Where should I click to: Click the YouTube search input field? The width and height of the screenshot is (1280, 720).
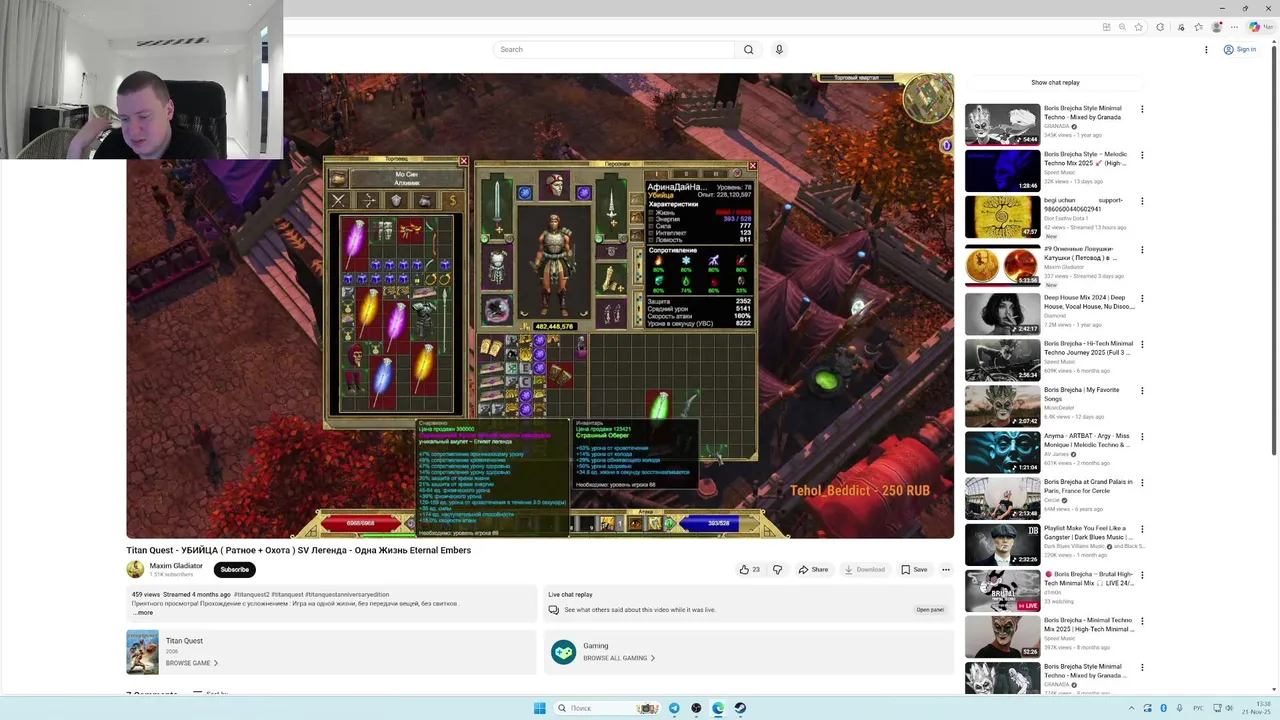point(613,49)
